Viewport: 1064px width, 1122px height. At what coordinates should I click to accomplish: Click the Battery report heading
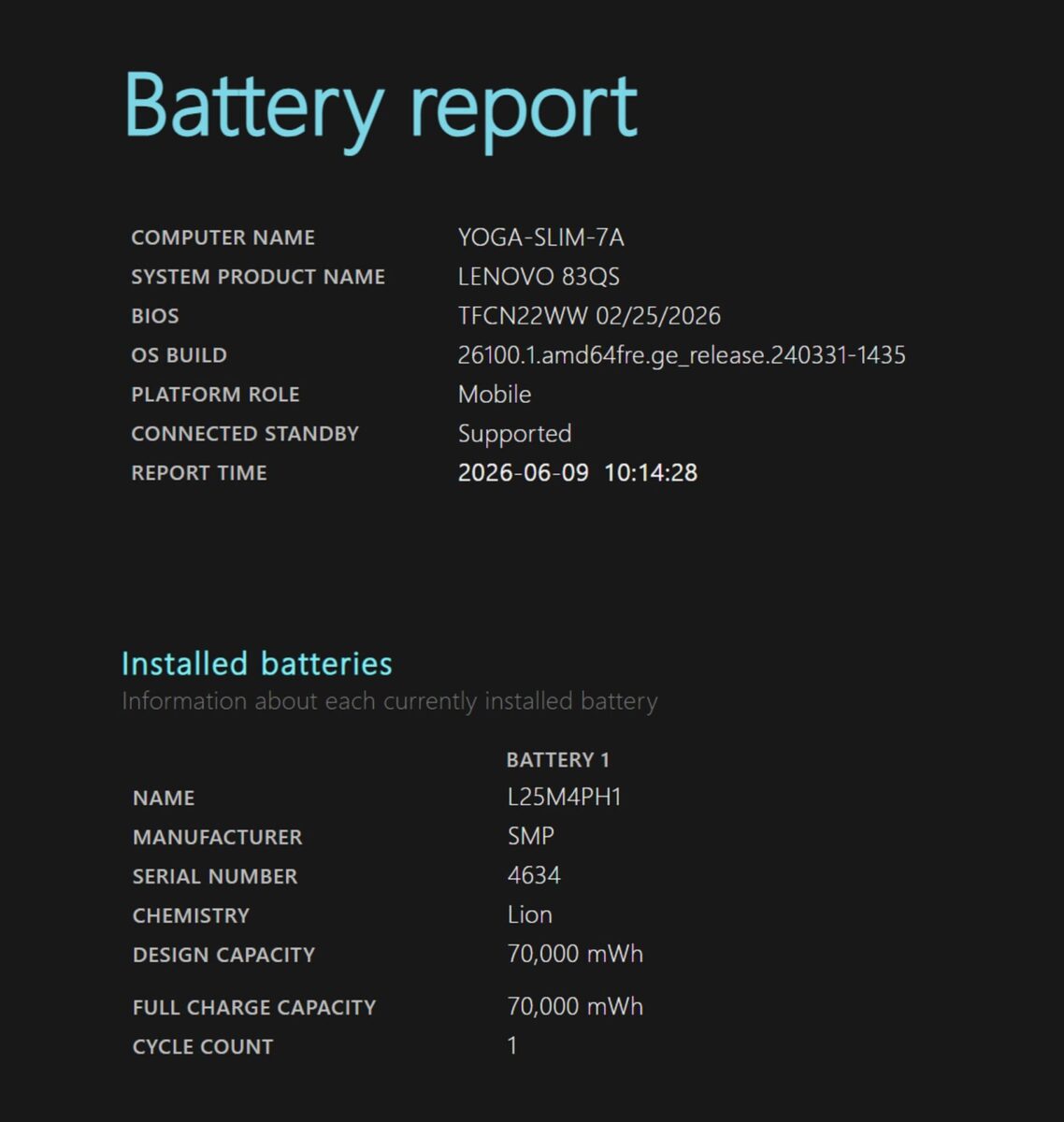pyautogui.click(x=381, y=109)
